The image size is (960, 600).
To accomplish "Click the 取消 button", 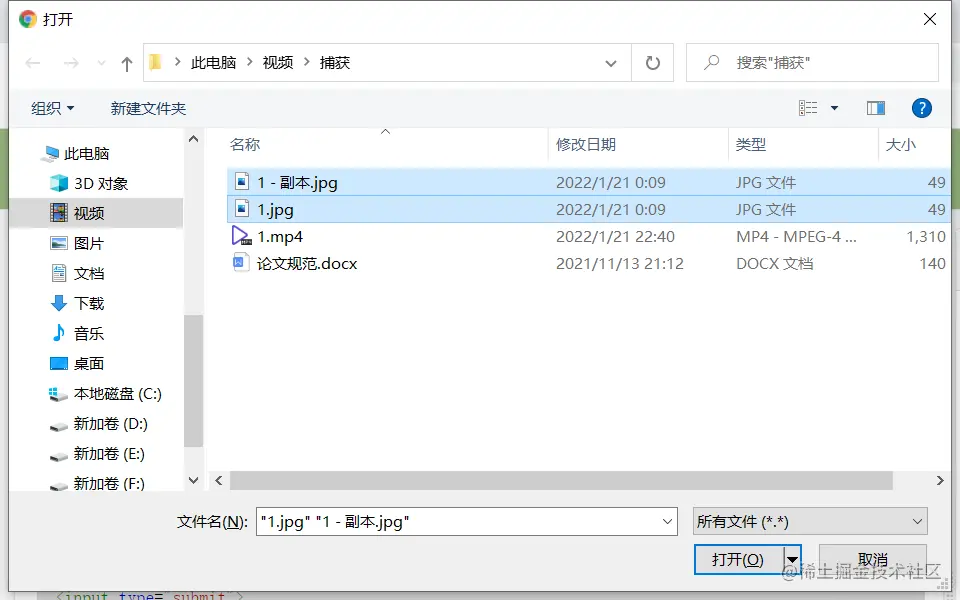I will (873, 560).
